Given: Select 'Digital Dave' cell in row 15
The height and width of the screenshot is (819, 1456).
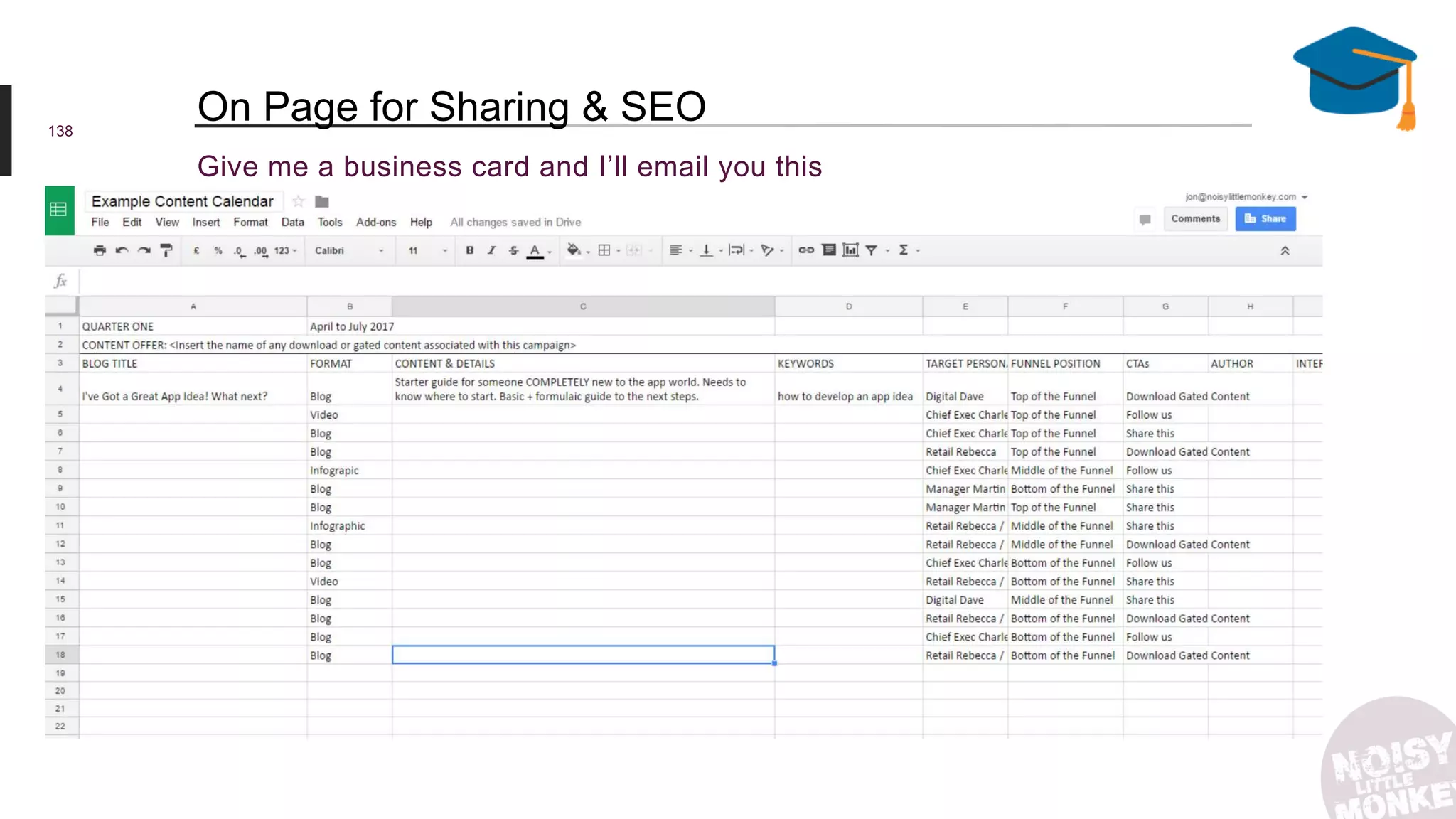Looking at the screenshot, I should tap(965, 599).
